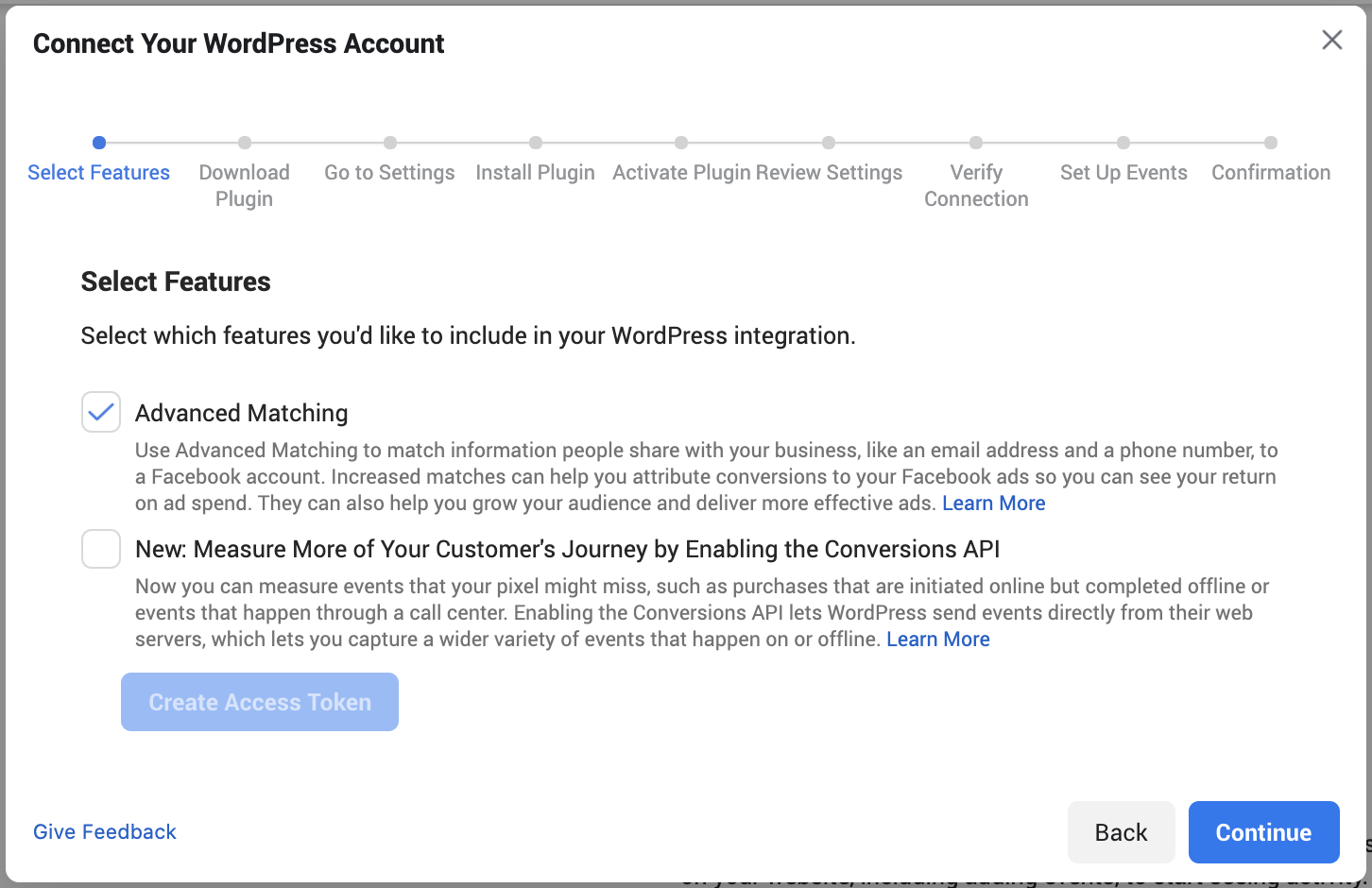Click the Advanced Matching label text
Screen dimensions: 1372x888
(242, 413)
